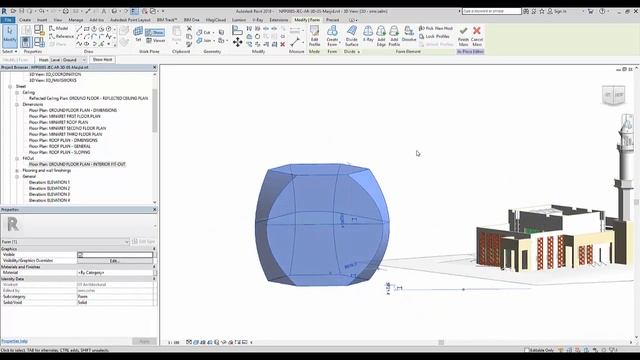
Task: Toggle Show work plane
Action: click(155, 32)
